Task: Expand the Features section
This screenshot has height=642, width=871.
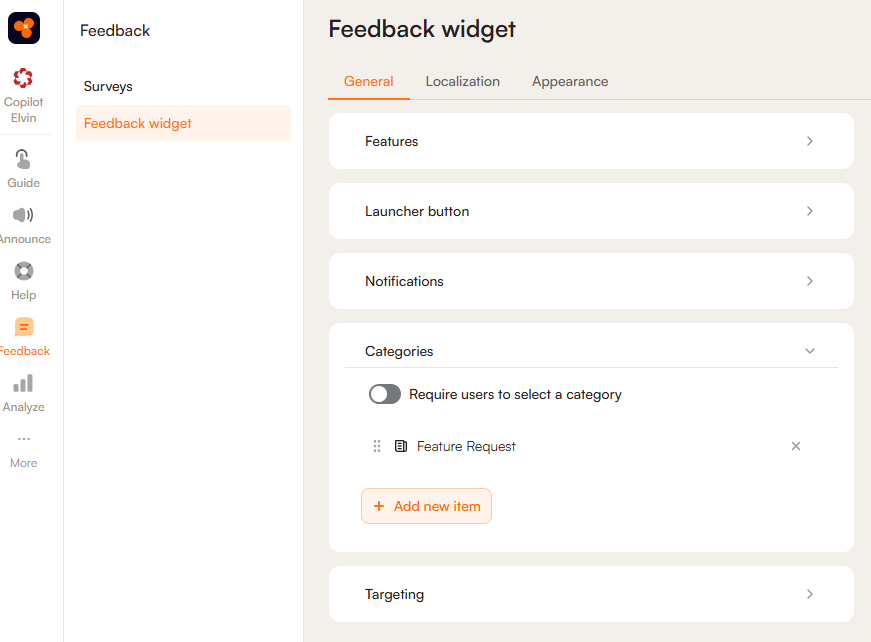Action: coord(809,141)
